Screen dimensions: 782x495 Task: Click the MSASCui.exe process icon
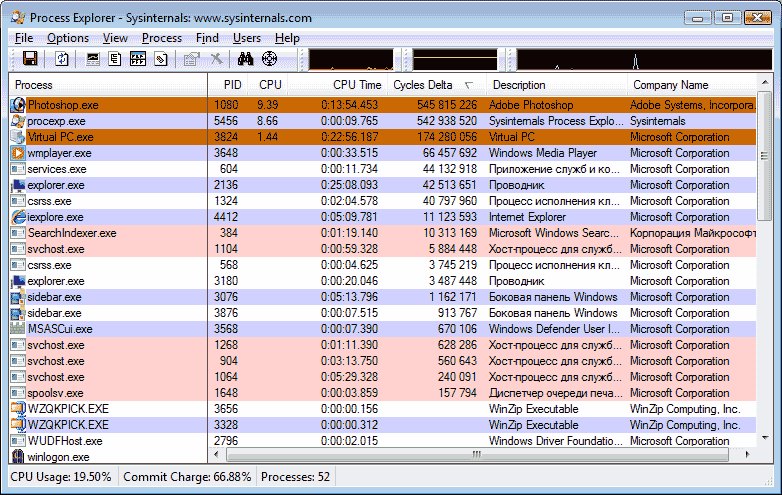(x=18, y=329)
